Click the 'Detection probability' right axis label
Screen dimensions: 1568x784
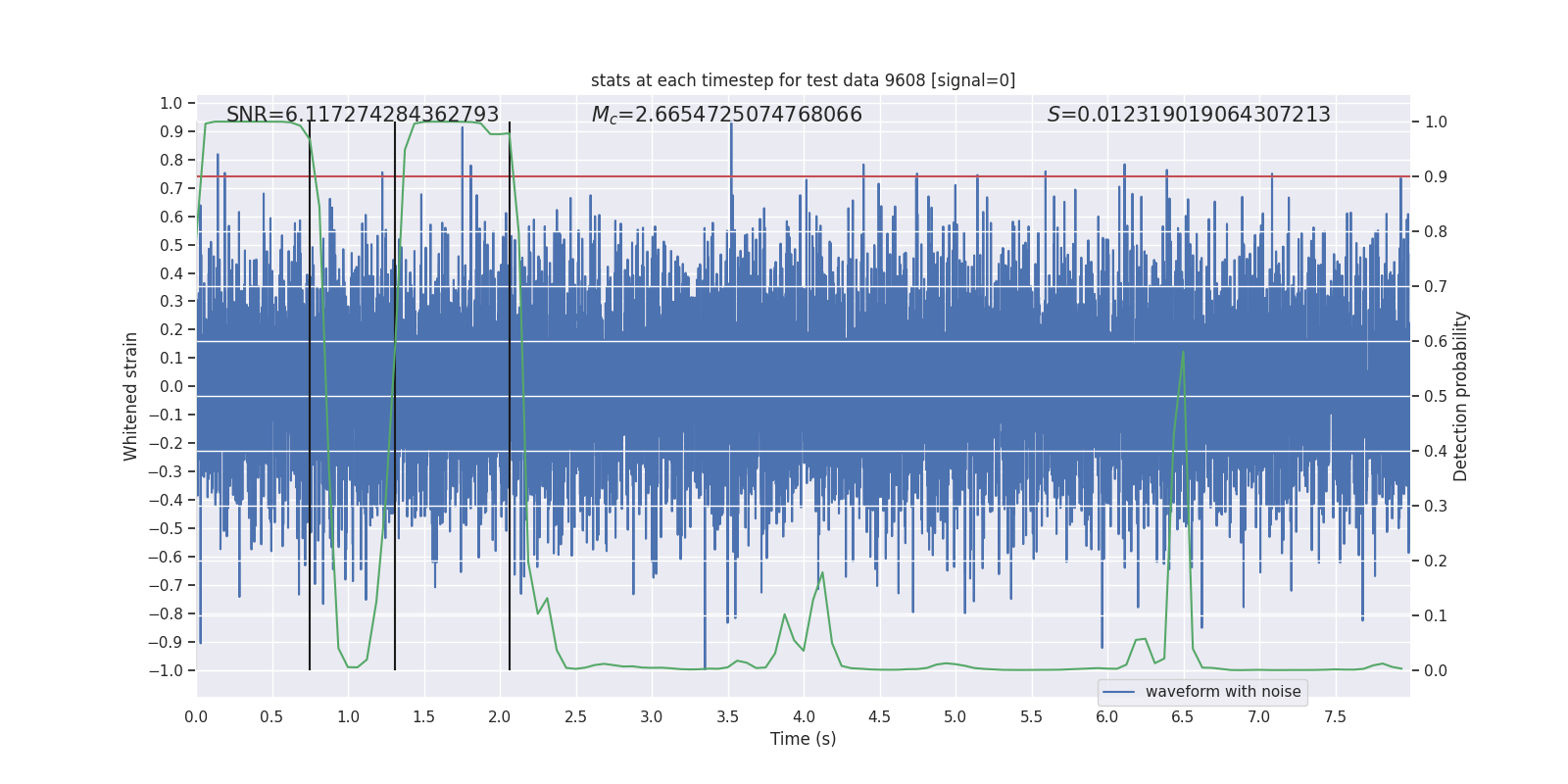click(1461, 397)
